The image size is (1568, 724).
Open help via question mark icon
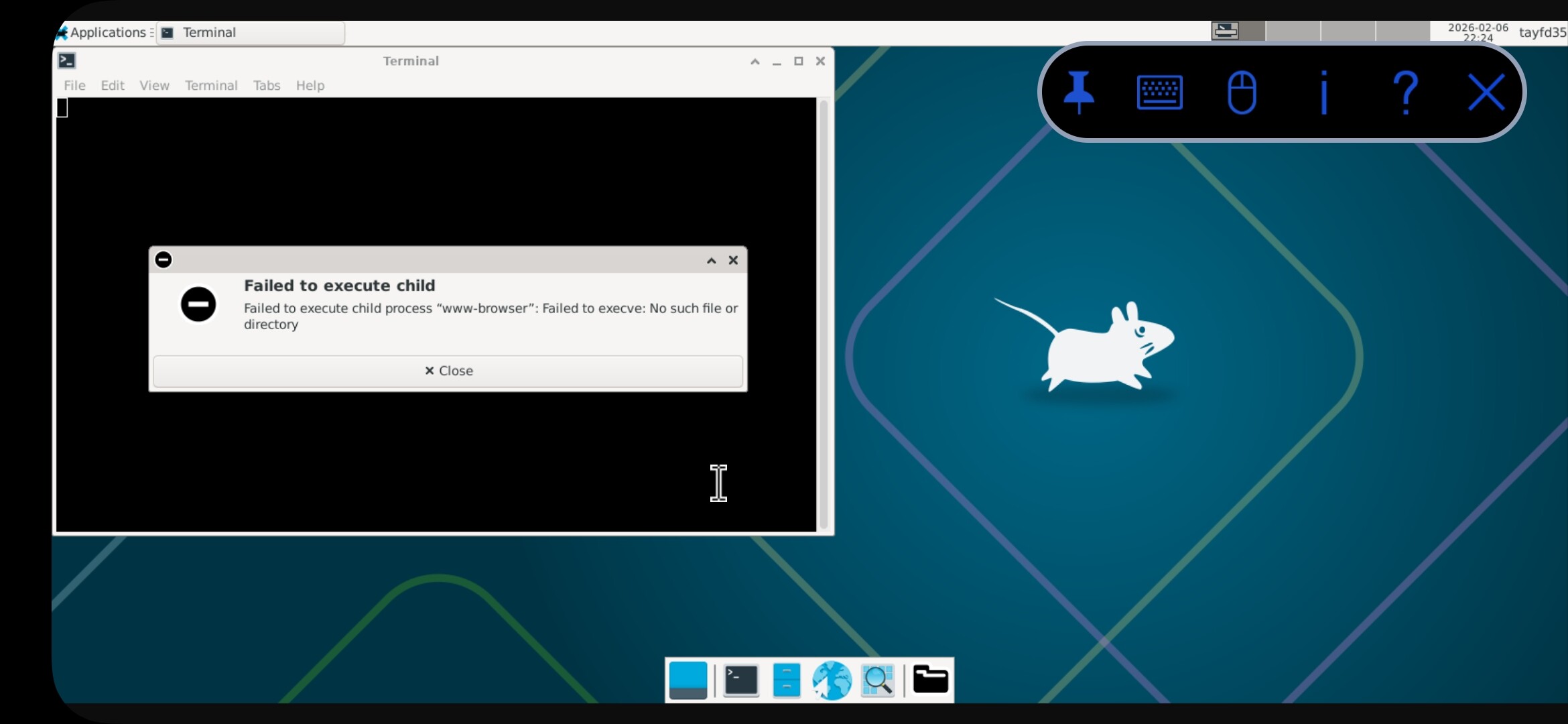click(x=1405, y=92)
